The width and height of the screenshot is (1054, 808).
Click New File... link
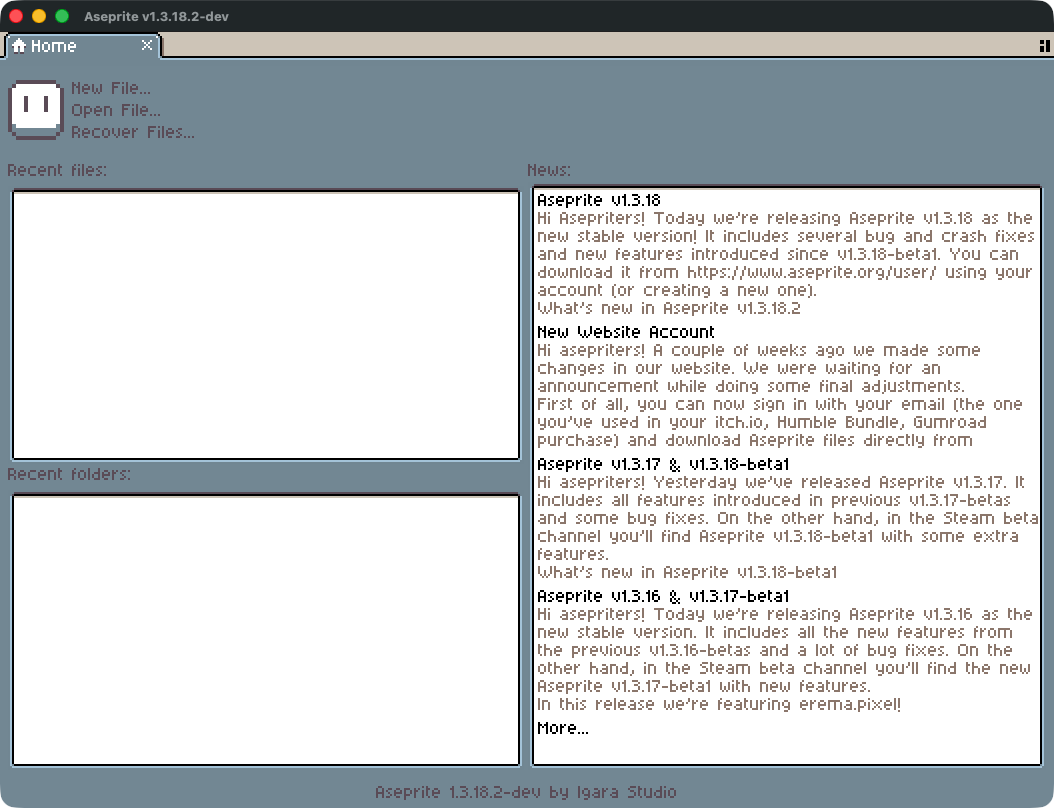(111, 88)
